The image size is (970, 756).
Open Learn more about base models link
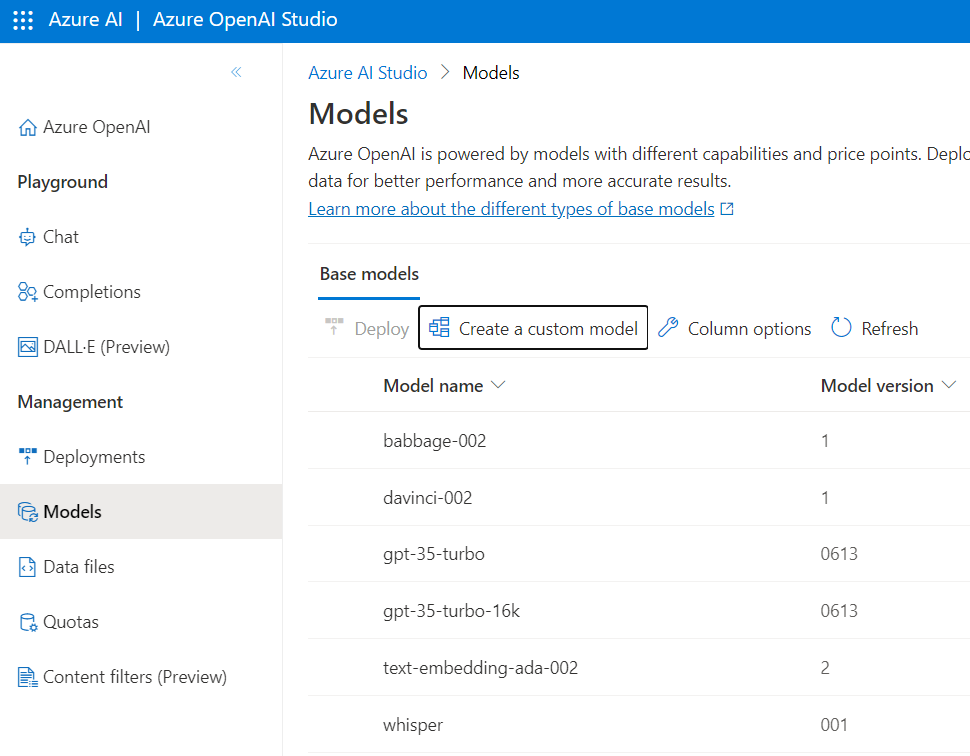tap(511, 209)
